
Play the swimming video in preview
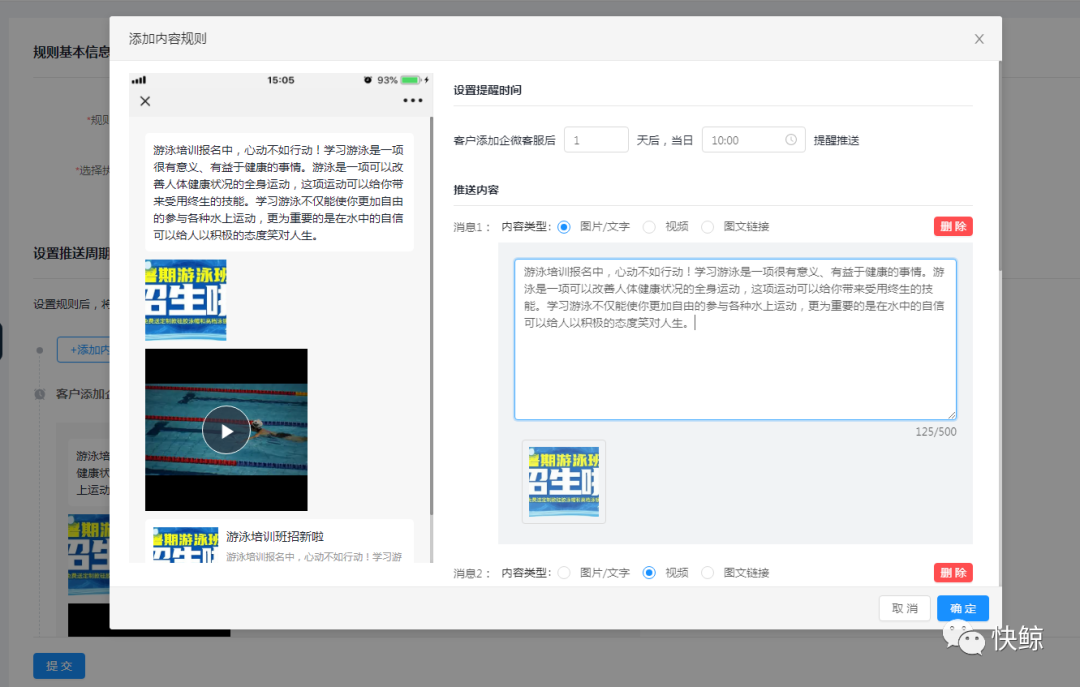[226, 430]
